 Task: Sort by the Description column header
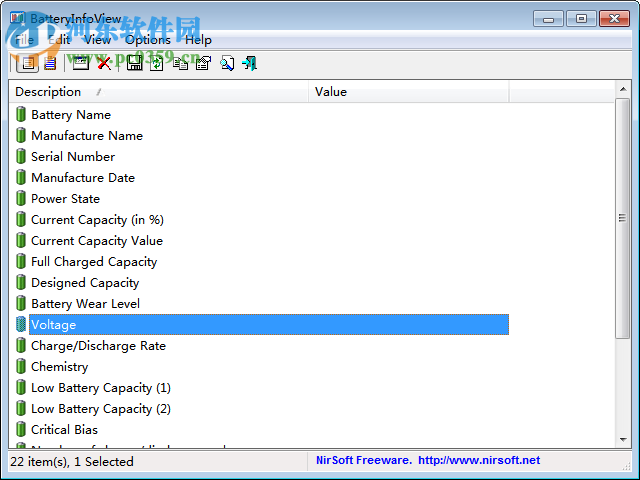pyautogui.click(x=158, y=92)
